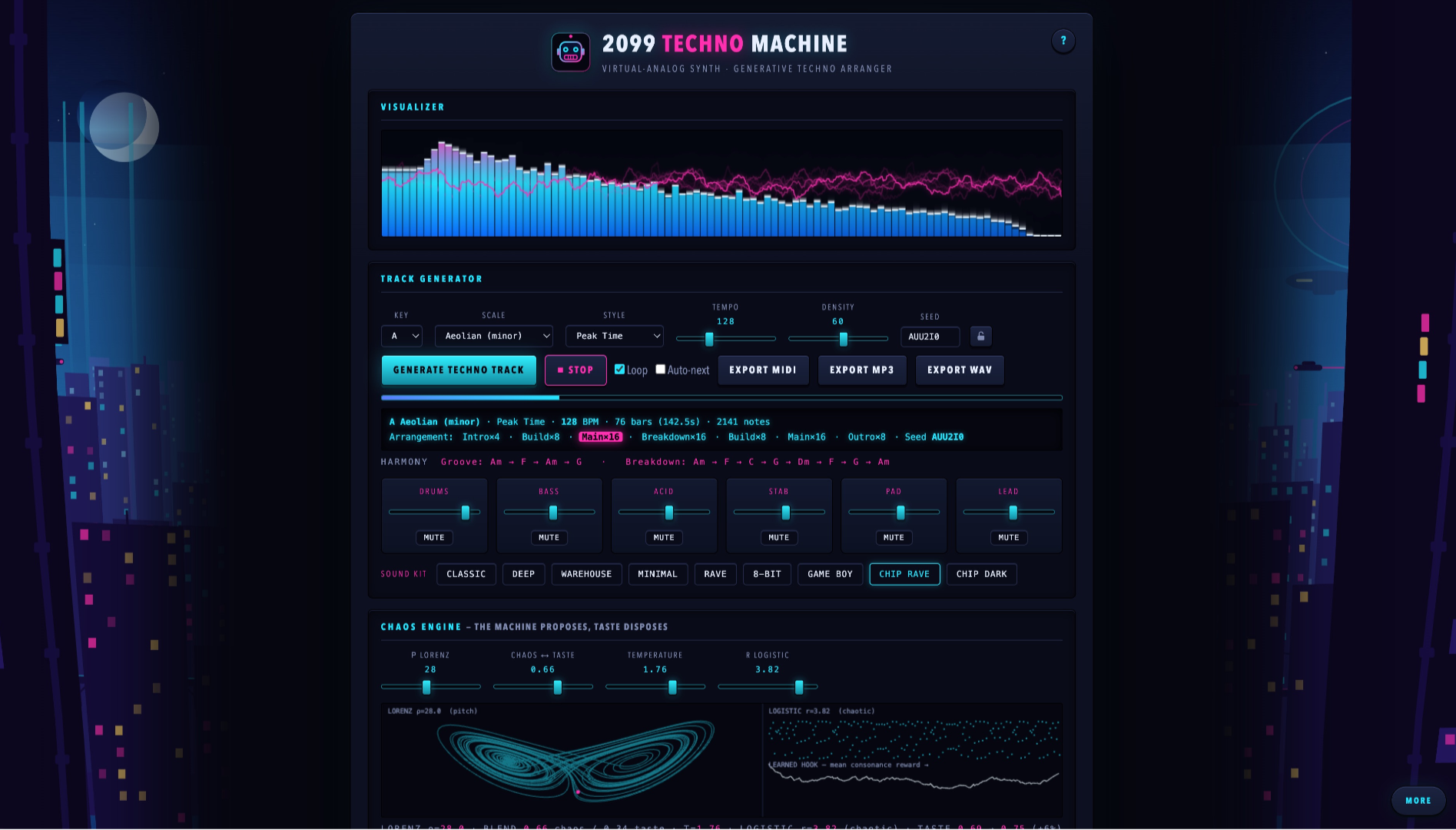Screen dimensions: 1456x830
Task: Click the Lorenz attractor plot
Action: [x=572, y=759]
